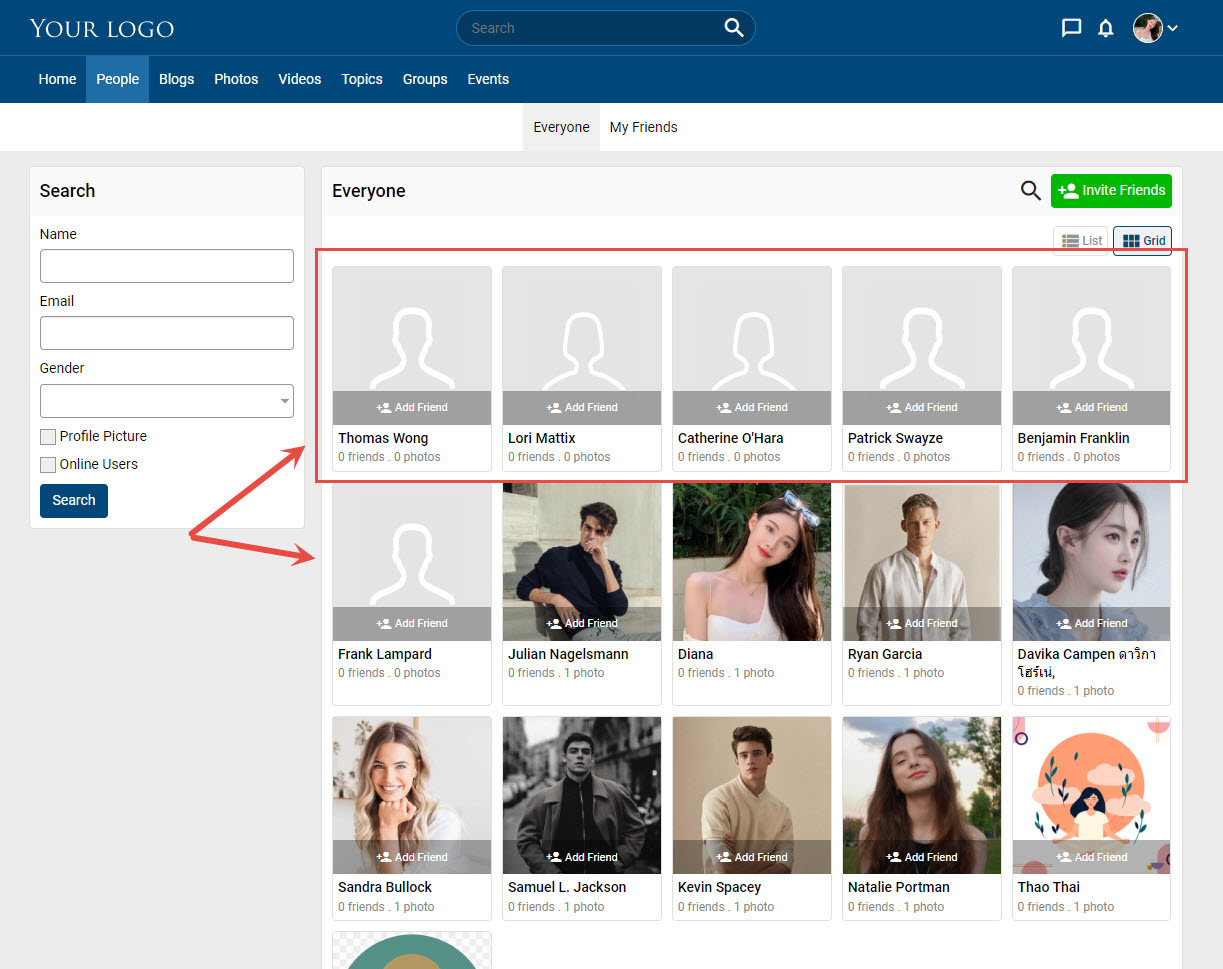
Task: Open the Photos section
Action: pos(236,79)
